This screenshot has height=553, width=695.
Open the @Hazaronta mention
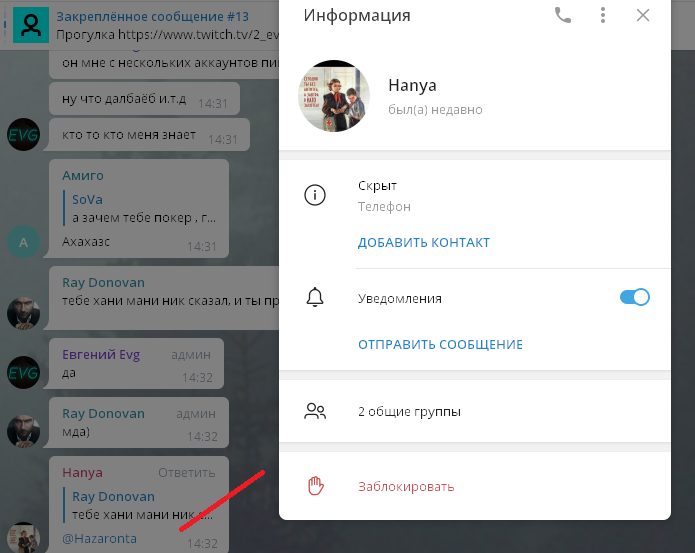[100, 539]
